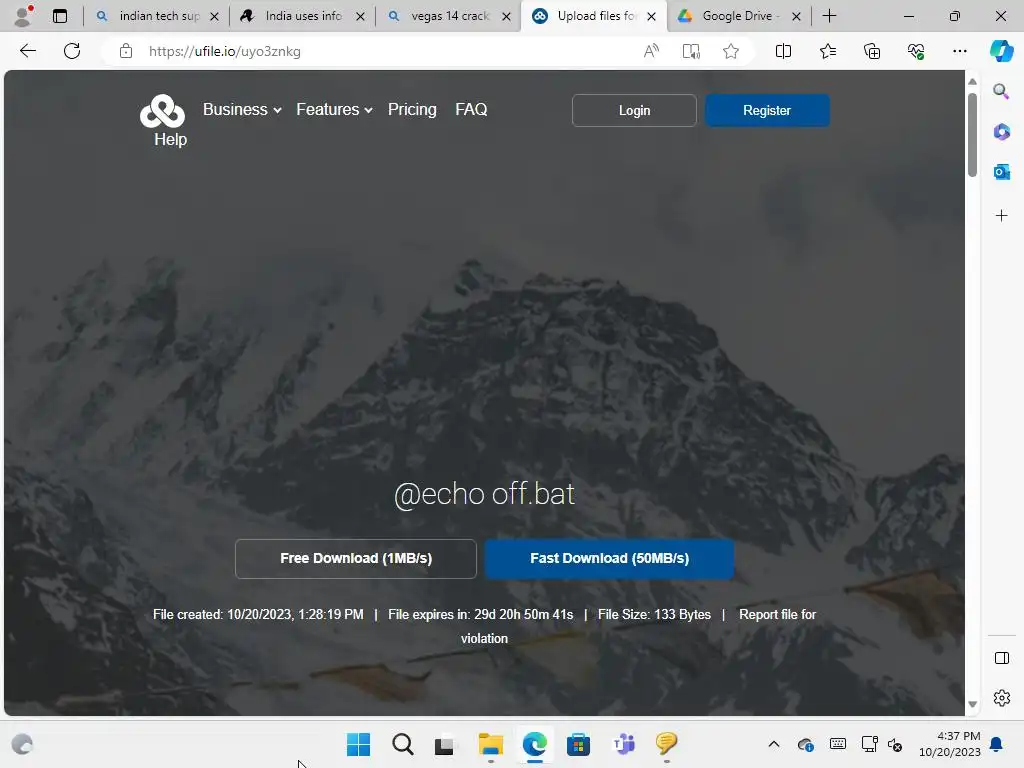Expand the Features dropdown menu
Screen dimensions: 1024x768
334,109
